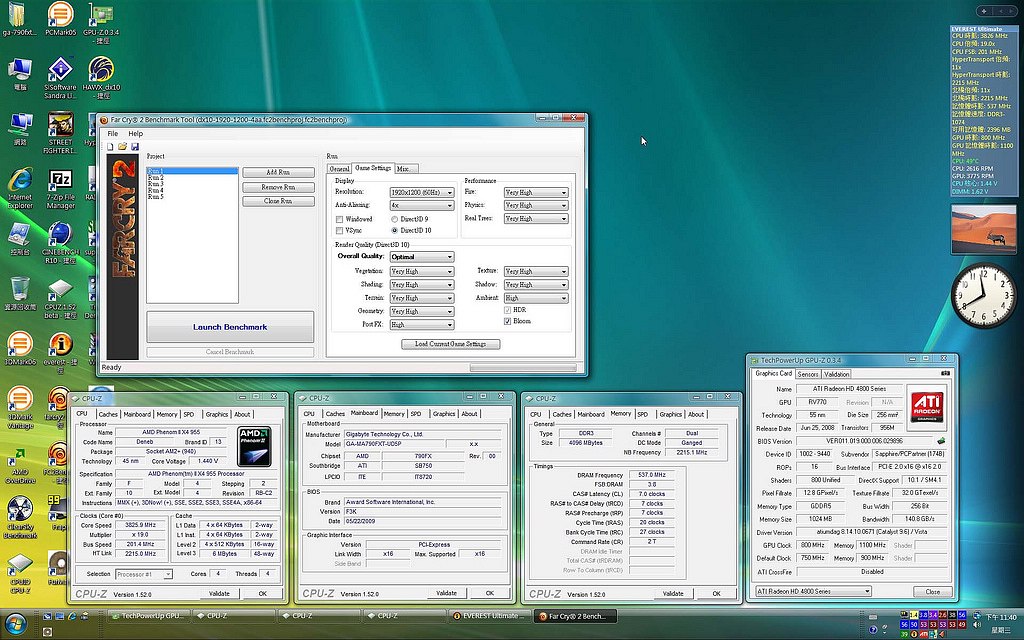
Task: Open the GPU-Z graphics card selector dropdown
Action: pyautogui.click(x=814, y=592)
